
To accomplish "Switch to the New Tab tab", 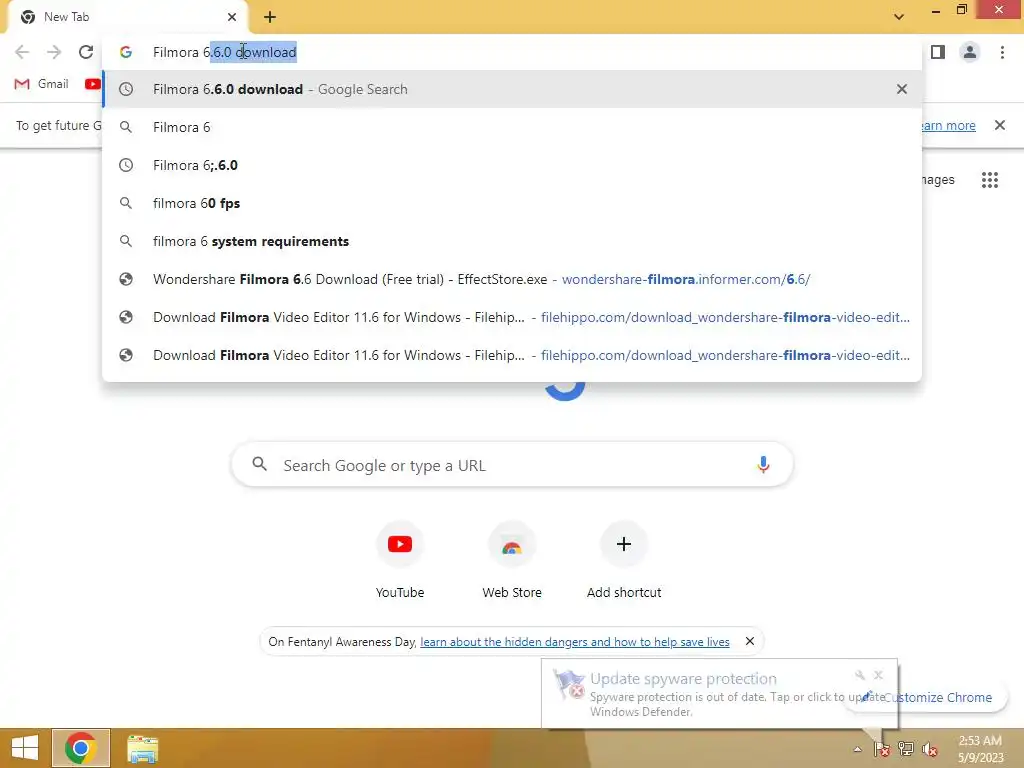I will coord(127,17).
